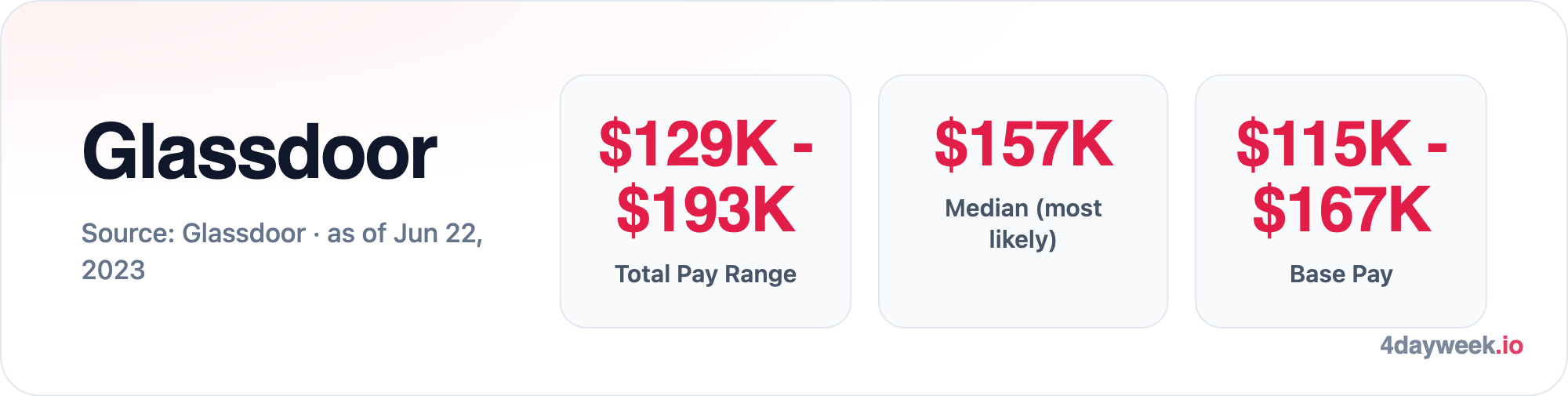Open the Total Pay Range card
The image size is (1568, 396).
coord(706,202)
